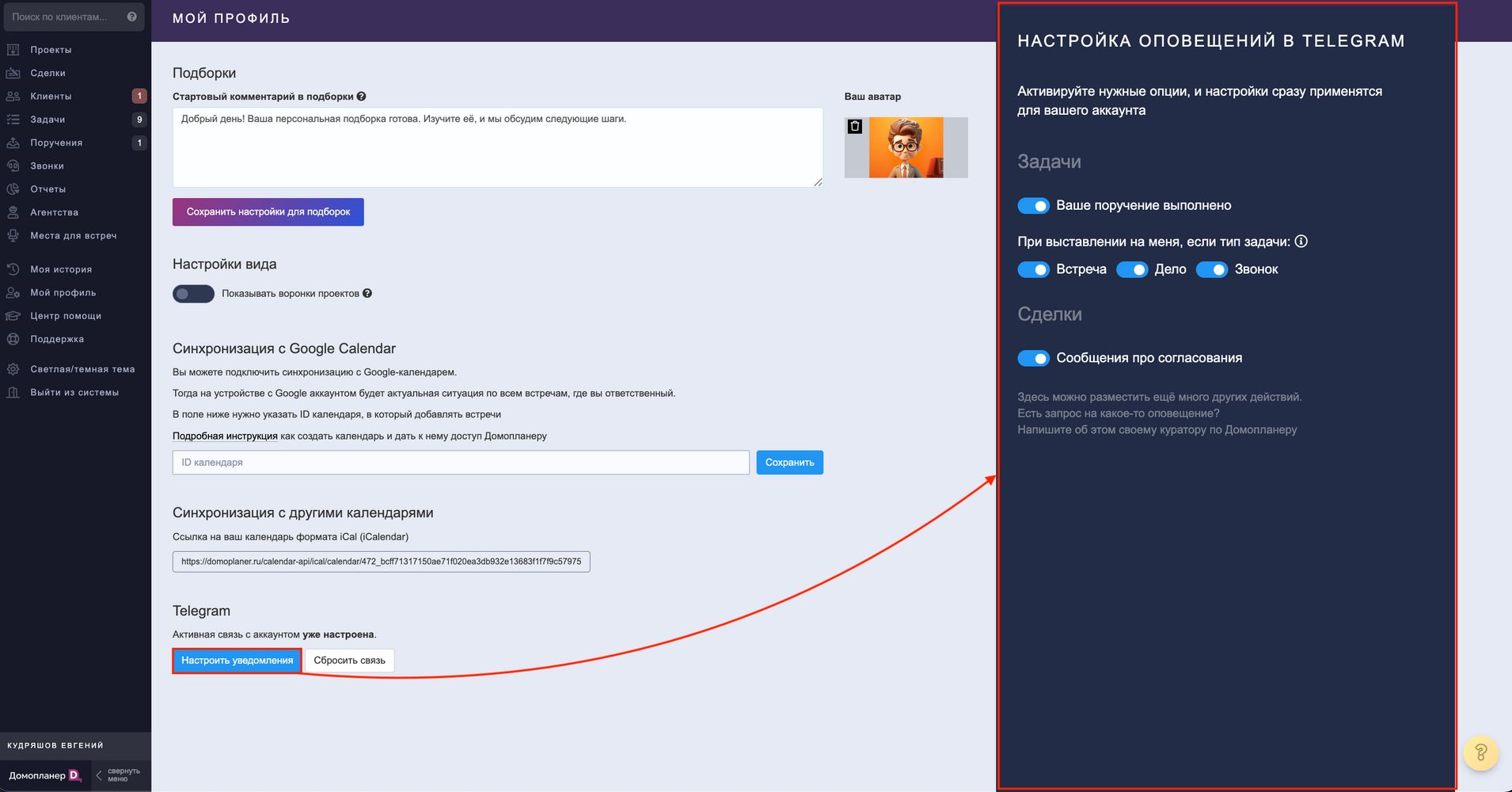Click the iCal calendar link field
Screen dimensions: 1512x792
pos(381,562)
